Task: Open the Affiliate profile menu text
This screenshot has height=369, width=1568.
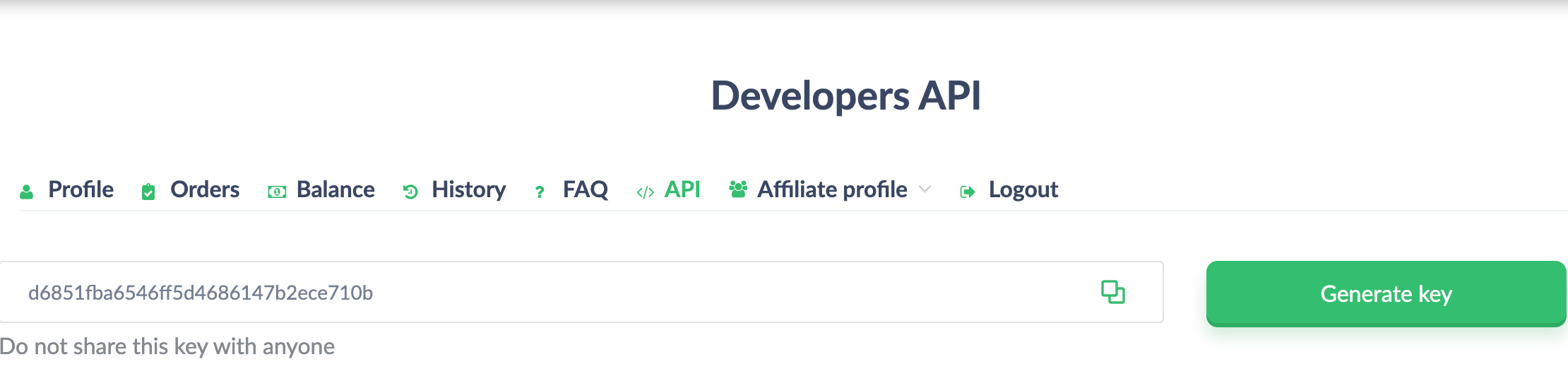Action: point(832,189)
